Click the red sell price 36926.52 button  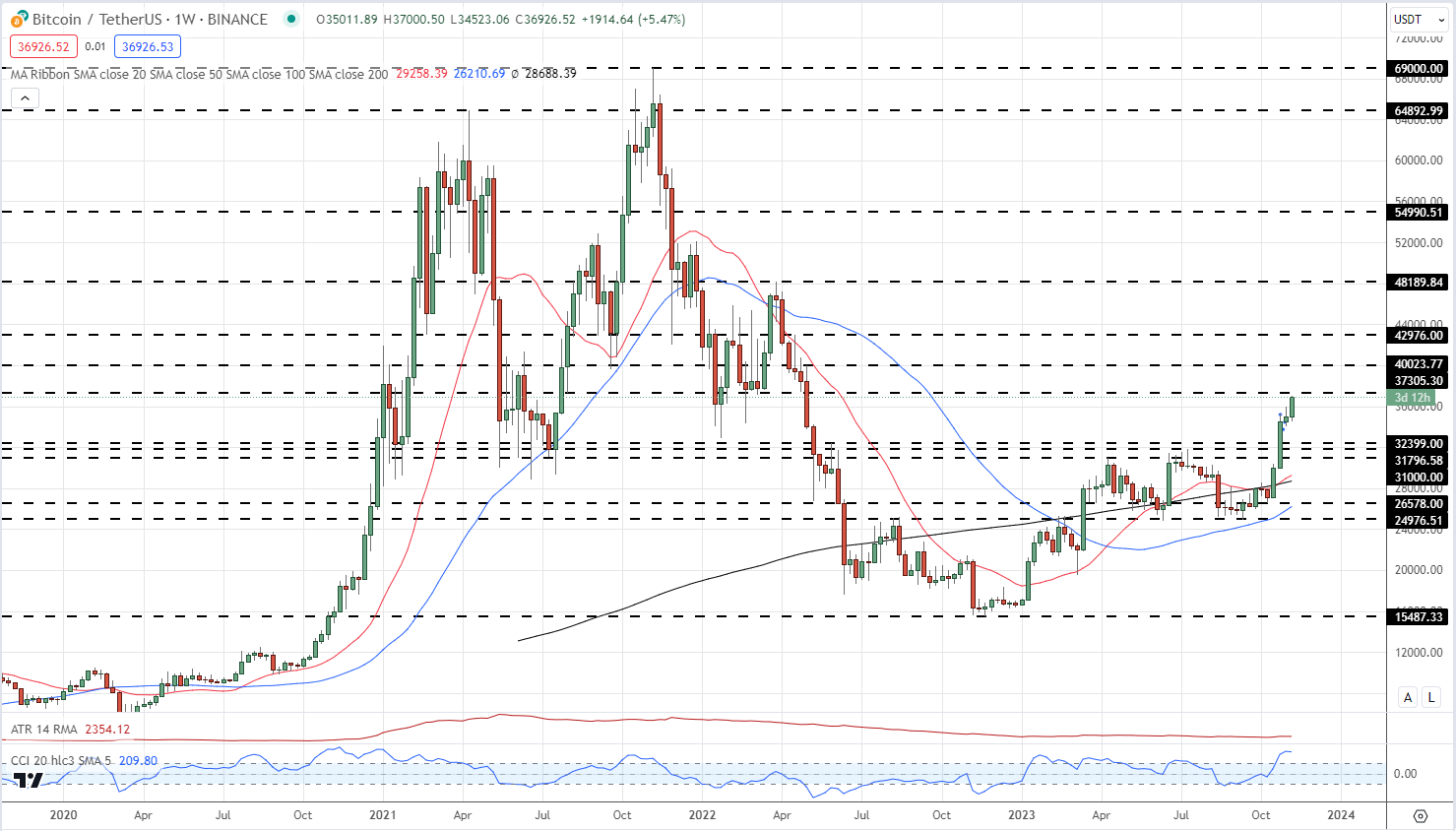[x=43, y=46]
